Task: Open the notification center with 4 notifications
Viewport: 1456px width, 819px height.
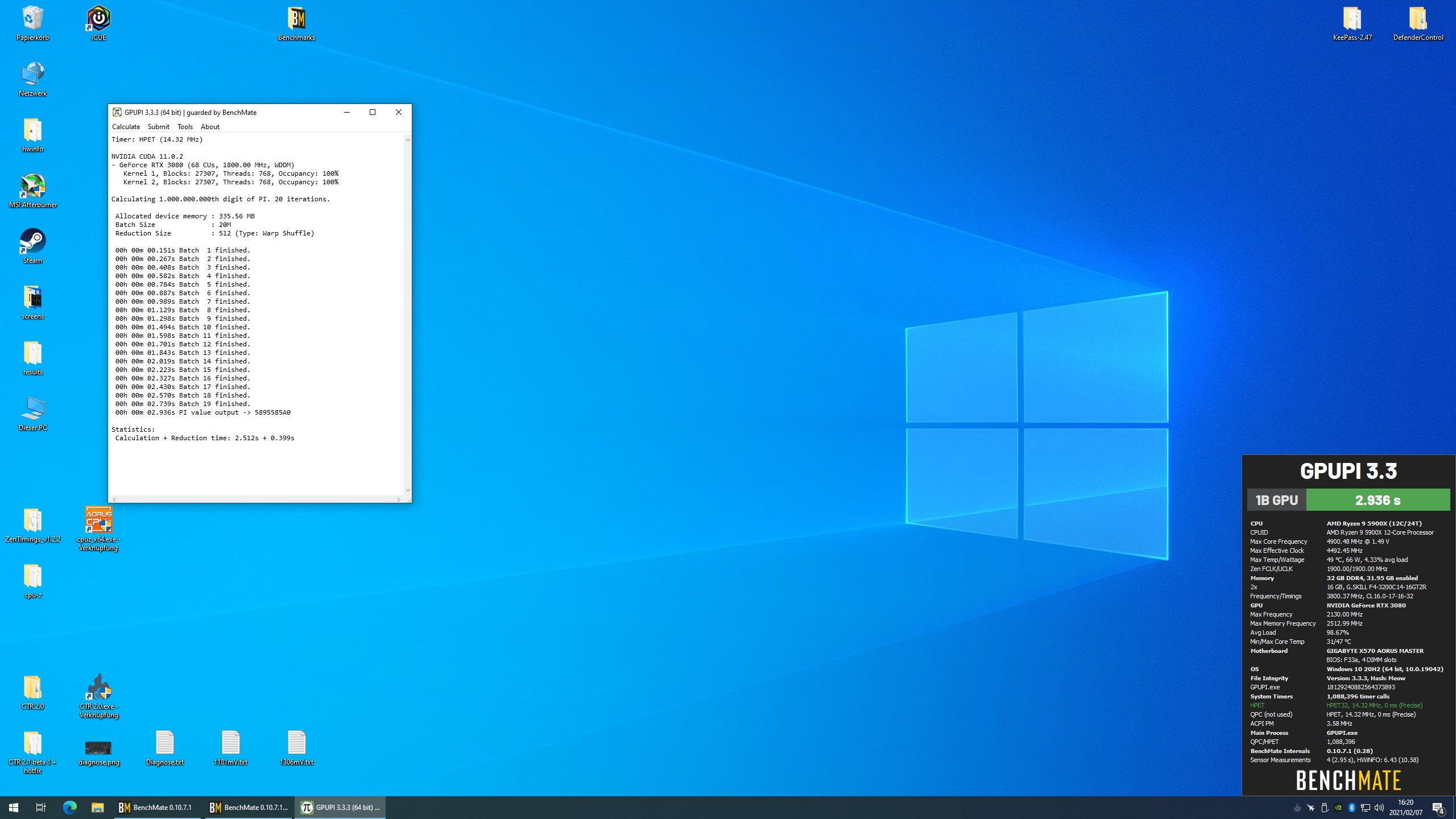Action: click(x=1438, y=808)
